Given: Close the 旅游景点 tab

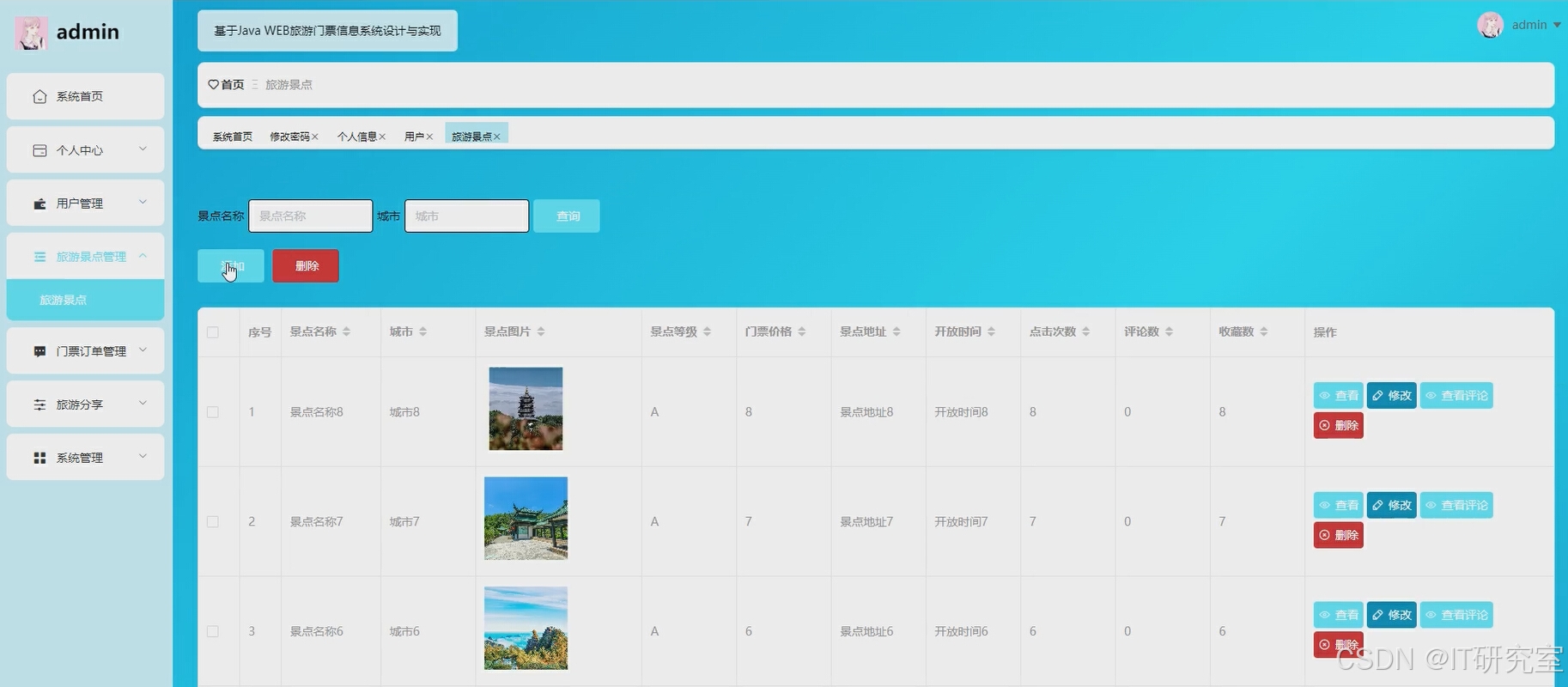Looking at the screenshot, I should 496,137.
